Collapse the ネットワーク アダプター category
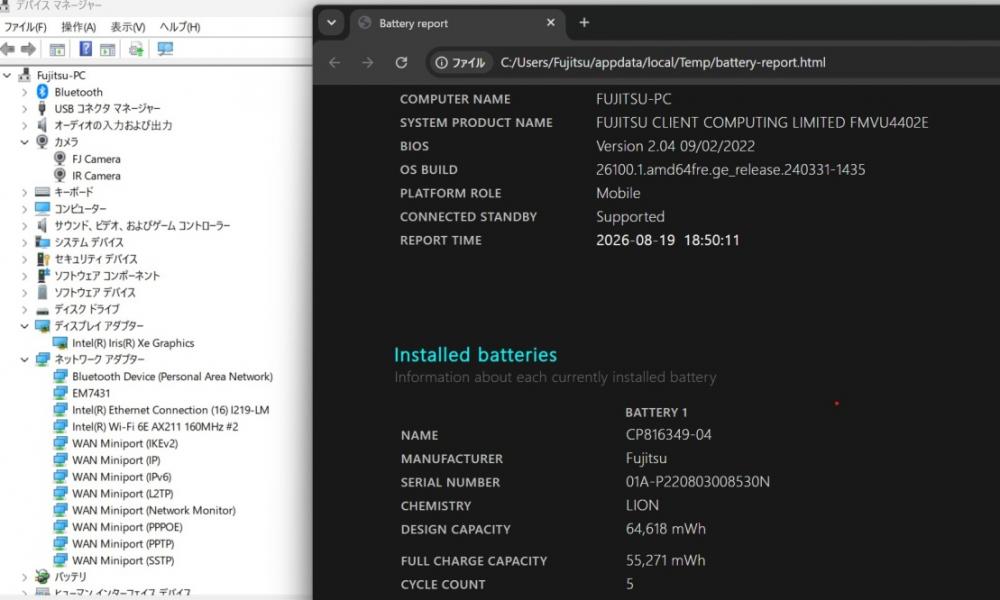Viewport: 1000px width, 600px height. [24, 360]
